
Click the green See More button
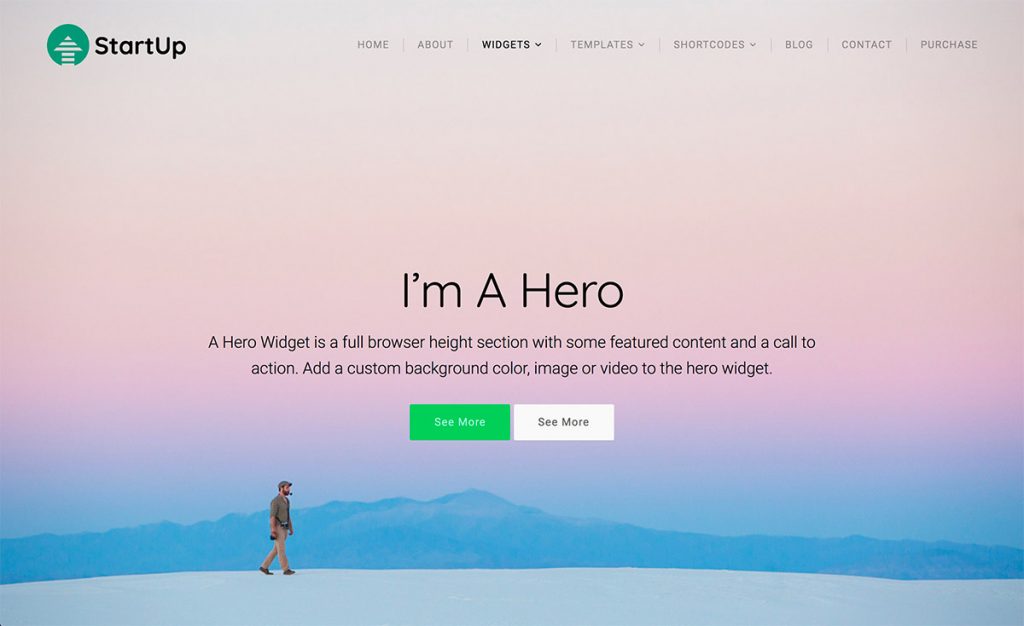pos(460,422)
